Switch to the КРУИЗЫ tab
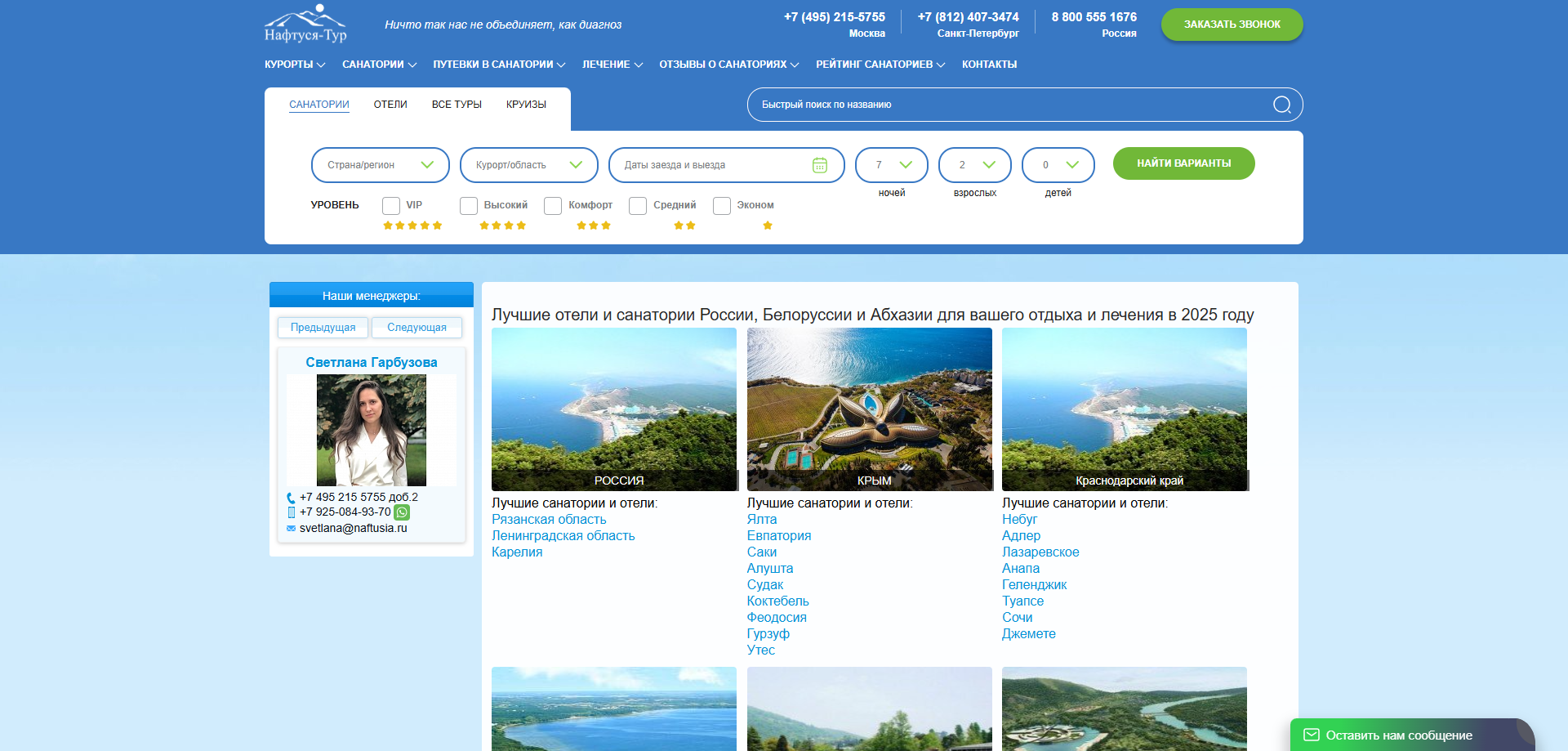1568x751 pixels. (x=526, y=105)
